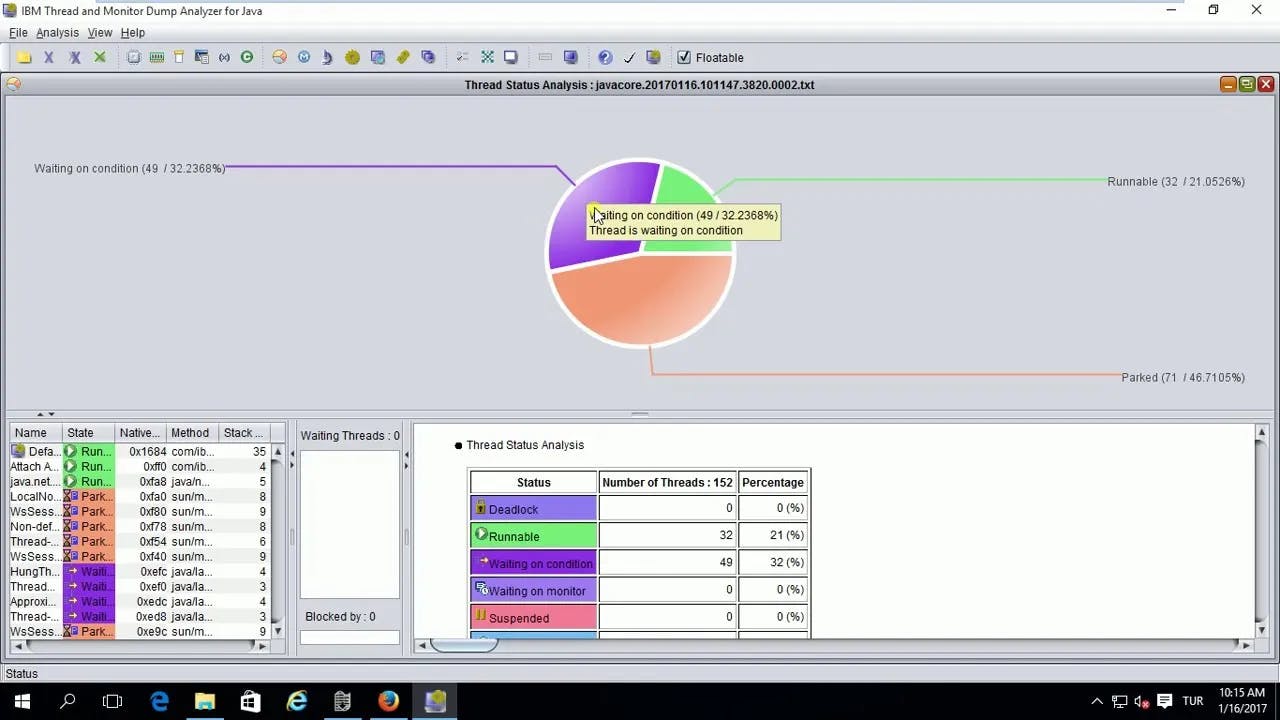Maximize the Thread Status Analysis inner frame
The height and width of the screenshot is (720, 1280).
pos(1247,85)
